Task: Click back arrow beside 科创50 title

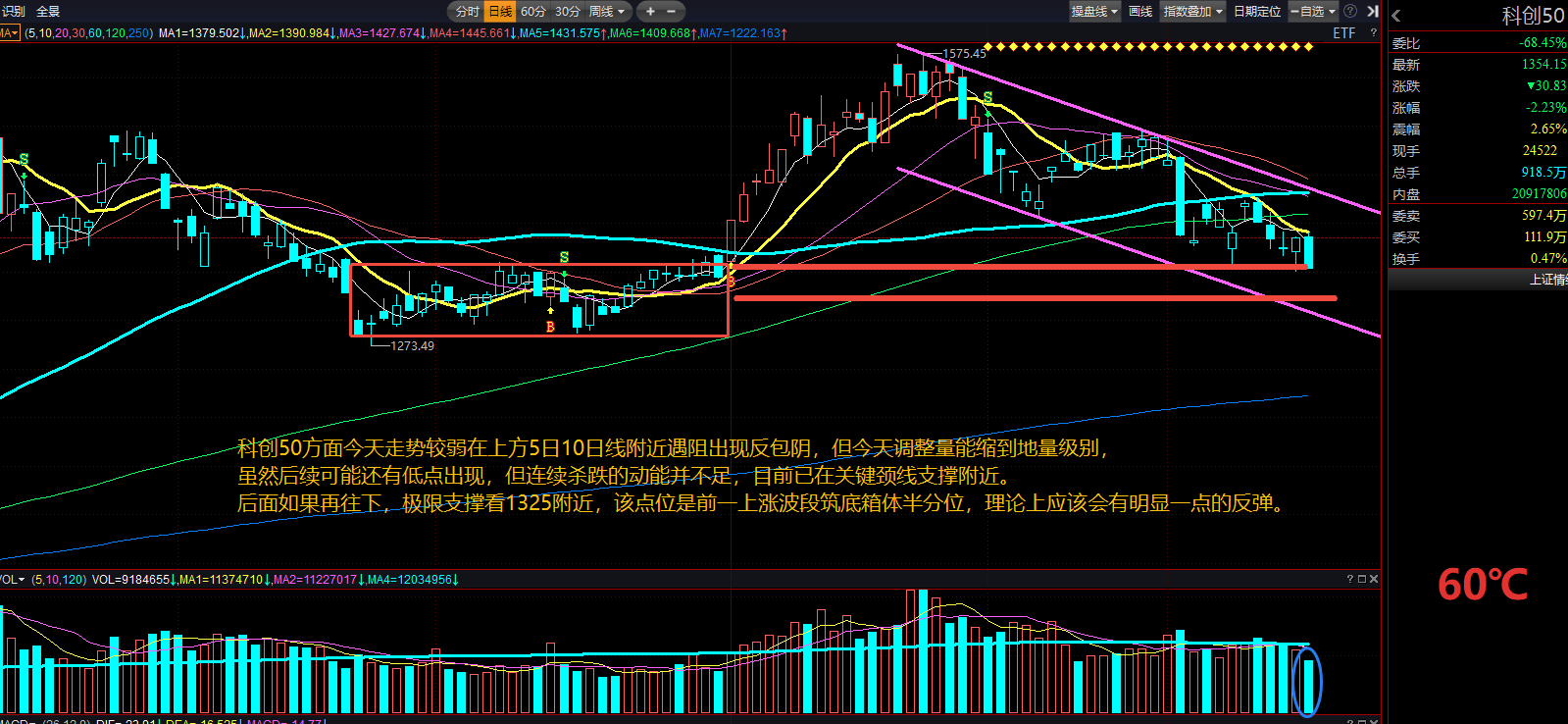Action: pyautogui.click(x=1396, y=16)
